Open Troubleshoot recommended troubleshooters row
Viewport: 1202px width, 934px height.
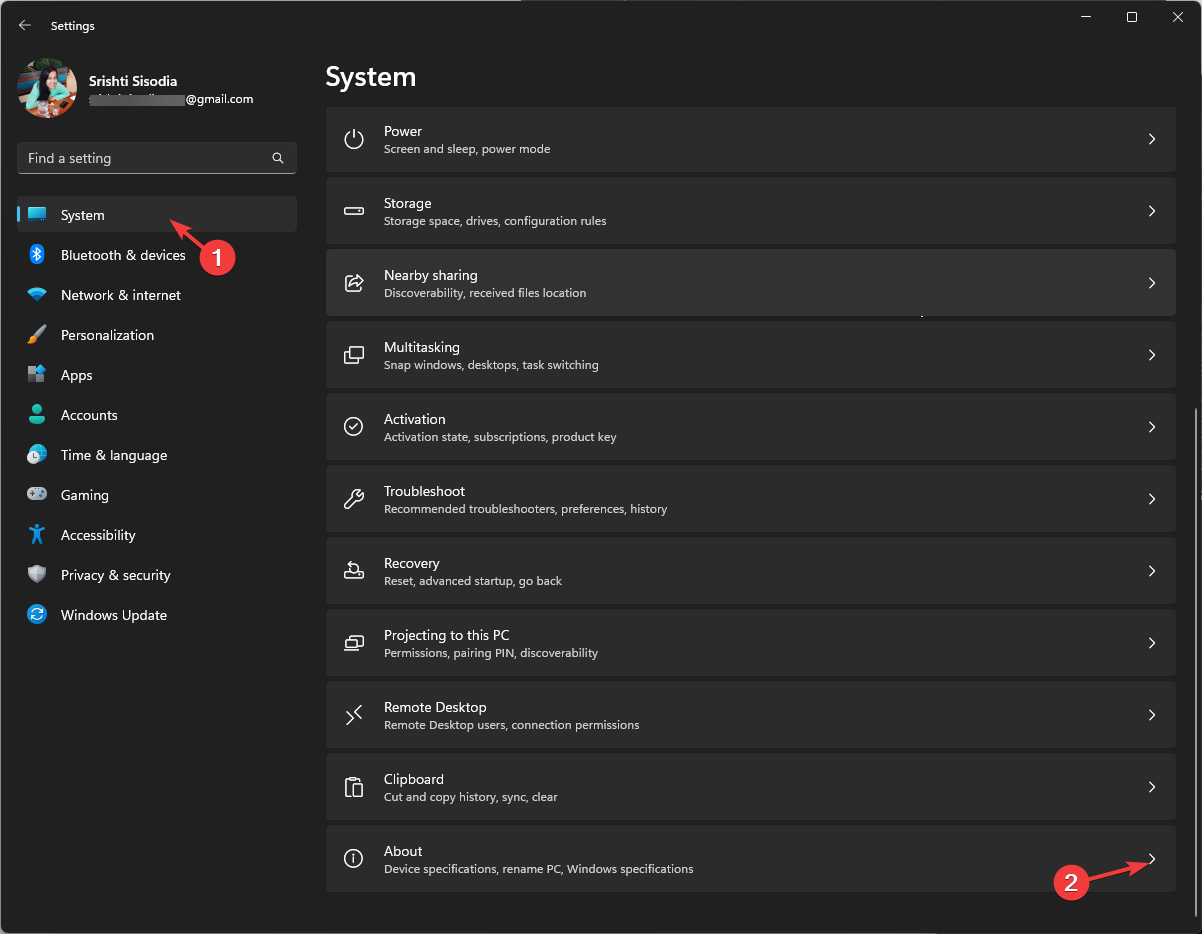tap(750, 499)
